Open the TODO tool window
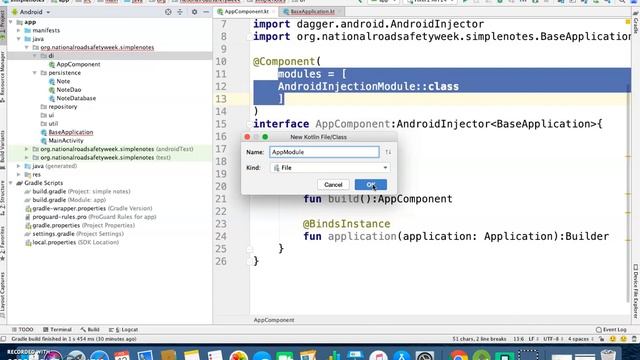This screenshot has width=640, height=360. pyautogui.click(x=22, y=330)
